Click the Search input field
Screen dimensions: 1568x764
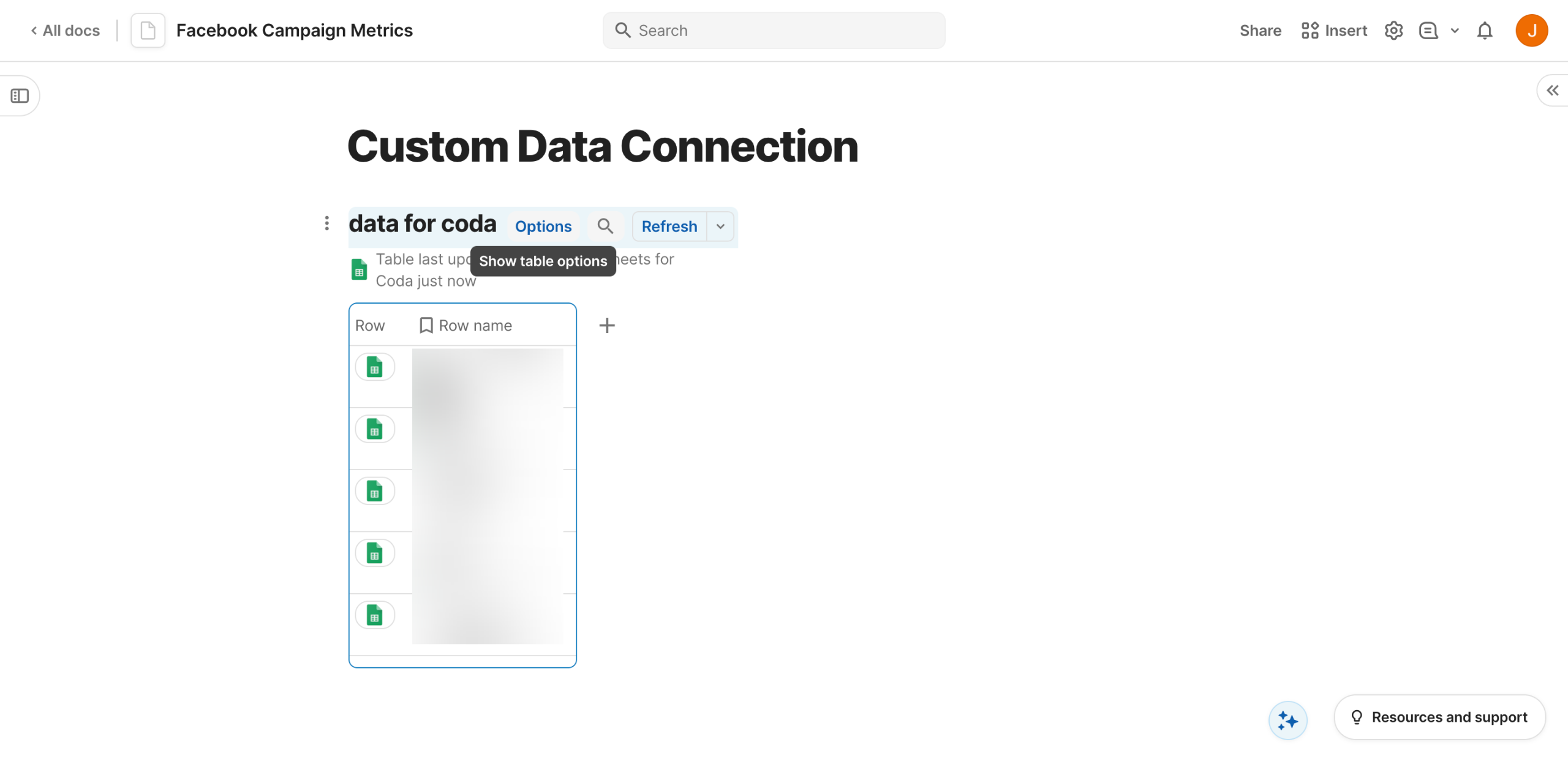pyautogui.click(x=774, y=31)
